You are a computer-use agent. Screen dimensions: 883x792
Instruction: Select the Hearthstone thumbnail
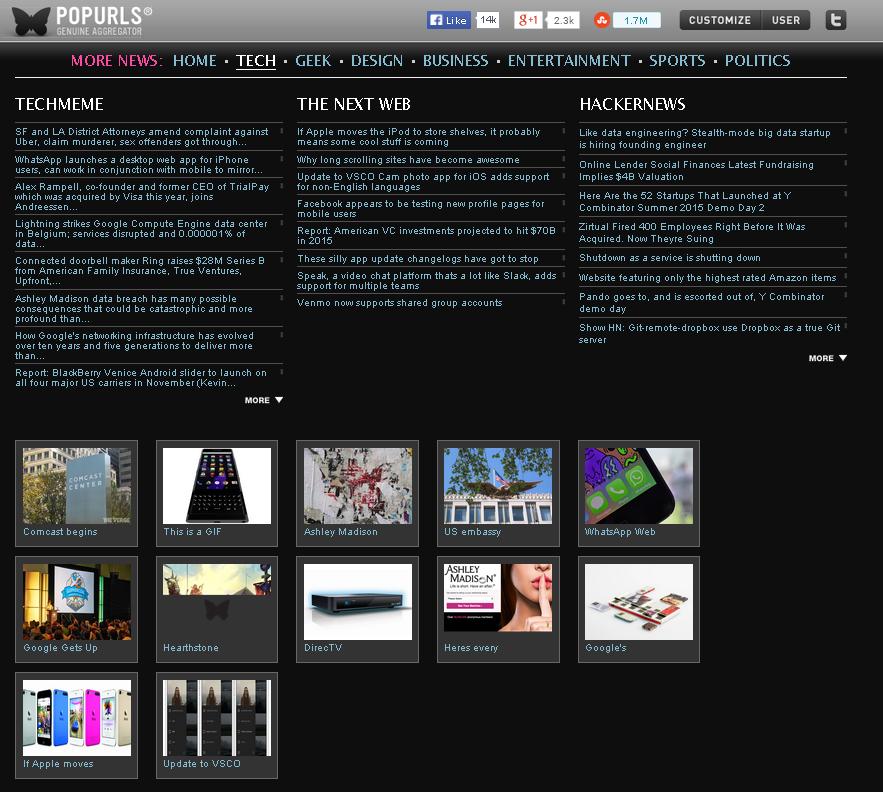pyautogui.click(x=217, y=602)
